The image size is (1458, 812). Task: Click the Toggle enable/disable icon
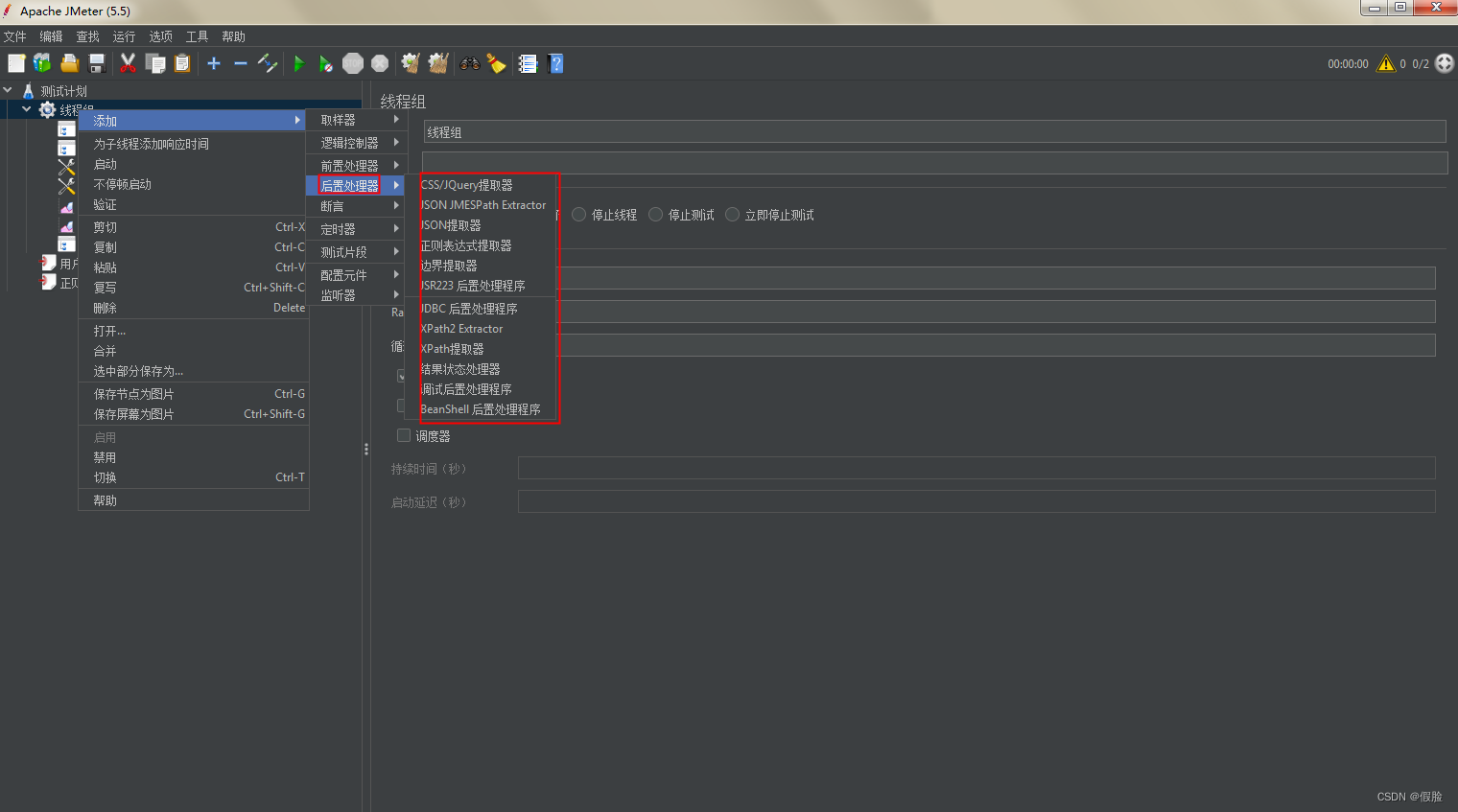[x=268, y=63]
